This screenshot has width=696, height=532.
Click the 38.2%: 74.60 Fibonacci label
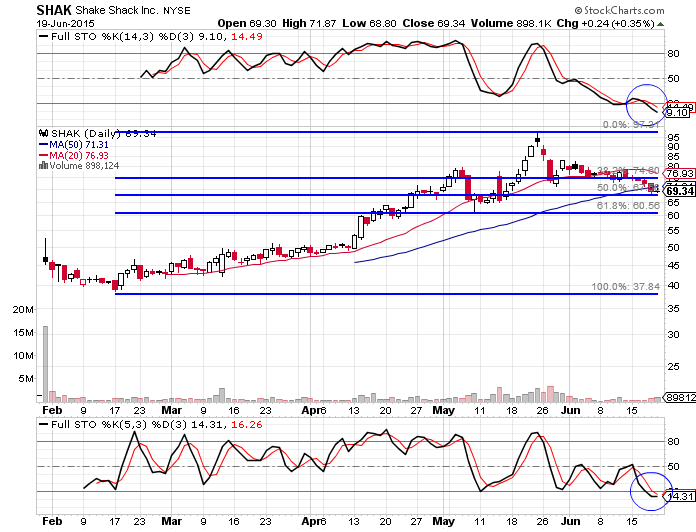click(628, 171)
